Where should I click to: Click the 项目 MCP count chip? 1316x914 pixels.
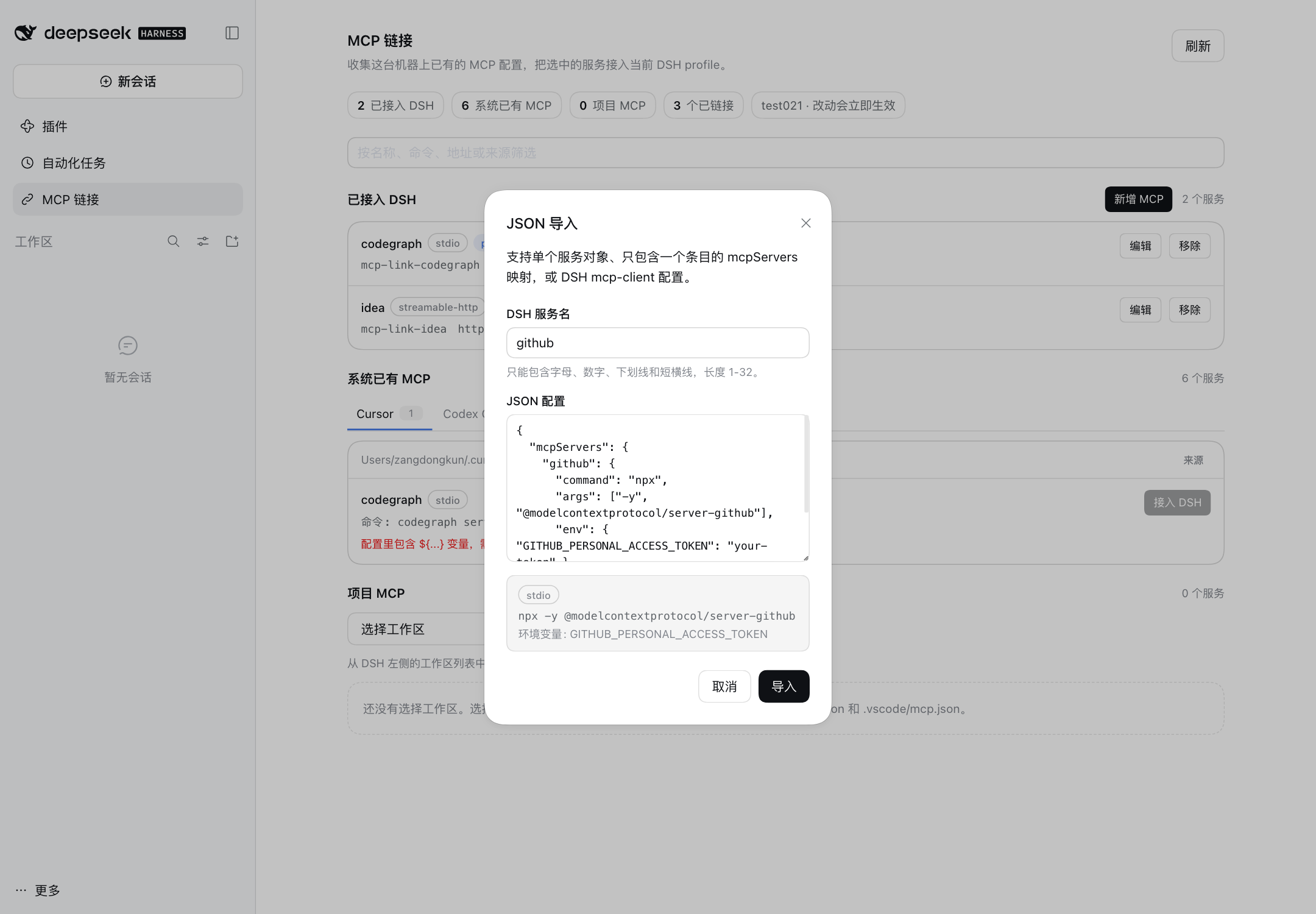pyautogui.click(x=612, y=105)
